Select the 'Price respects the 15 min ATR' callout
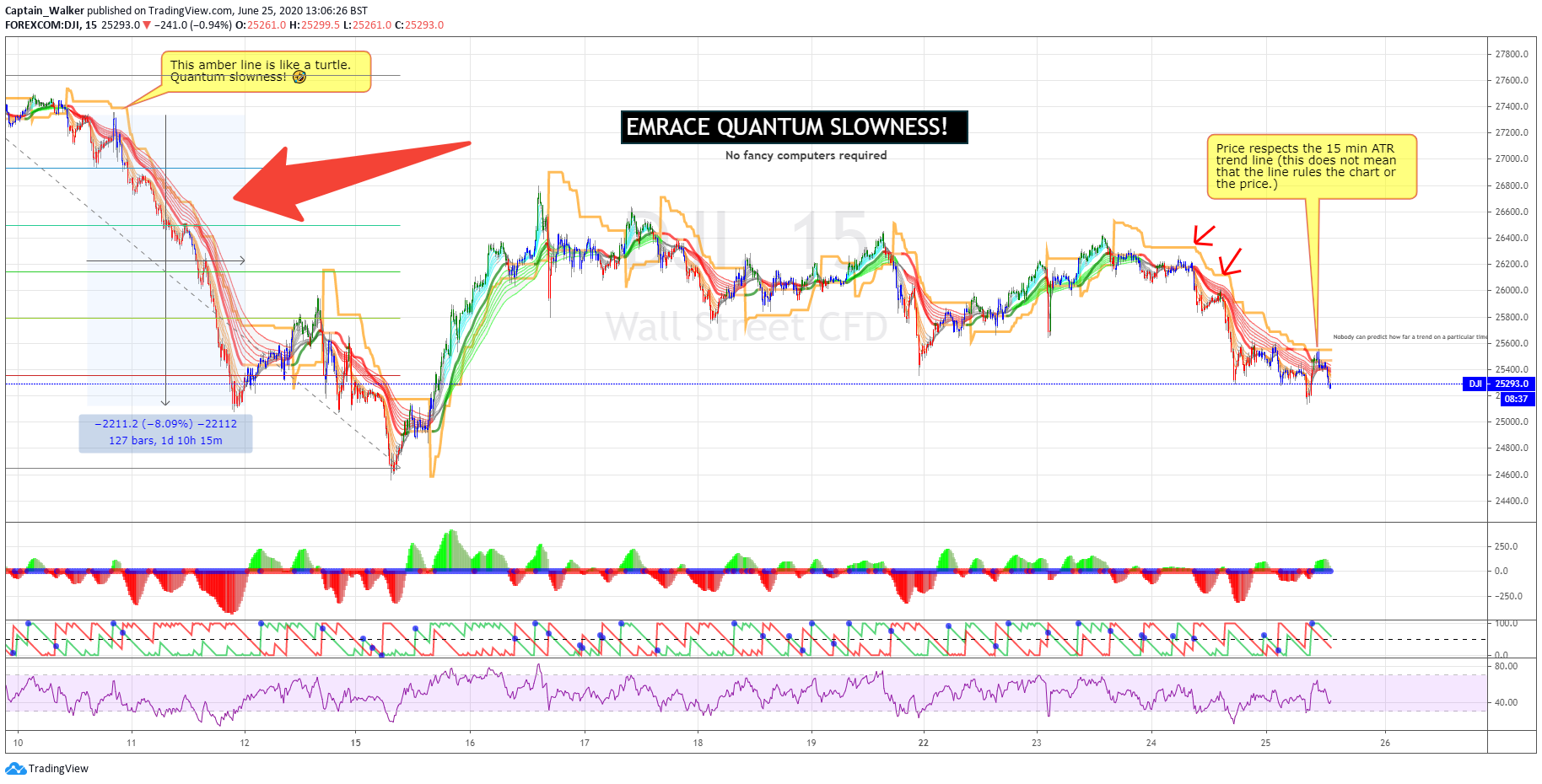 click(1312, 166)
